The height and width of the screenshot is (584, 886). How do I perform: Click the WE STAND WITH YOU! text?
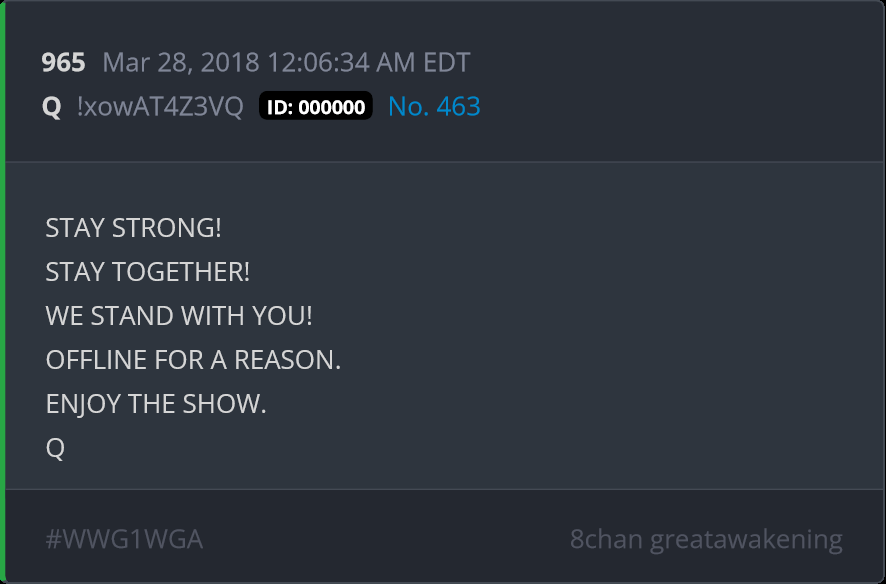(179, 316)
